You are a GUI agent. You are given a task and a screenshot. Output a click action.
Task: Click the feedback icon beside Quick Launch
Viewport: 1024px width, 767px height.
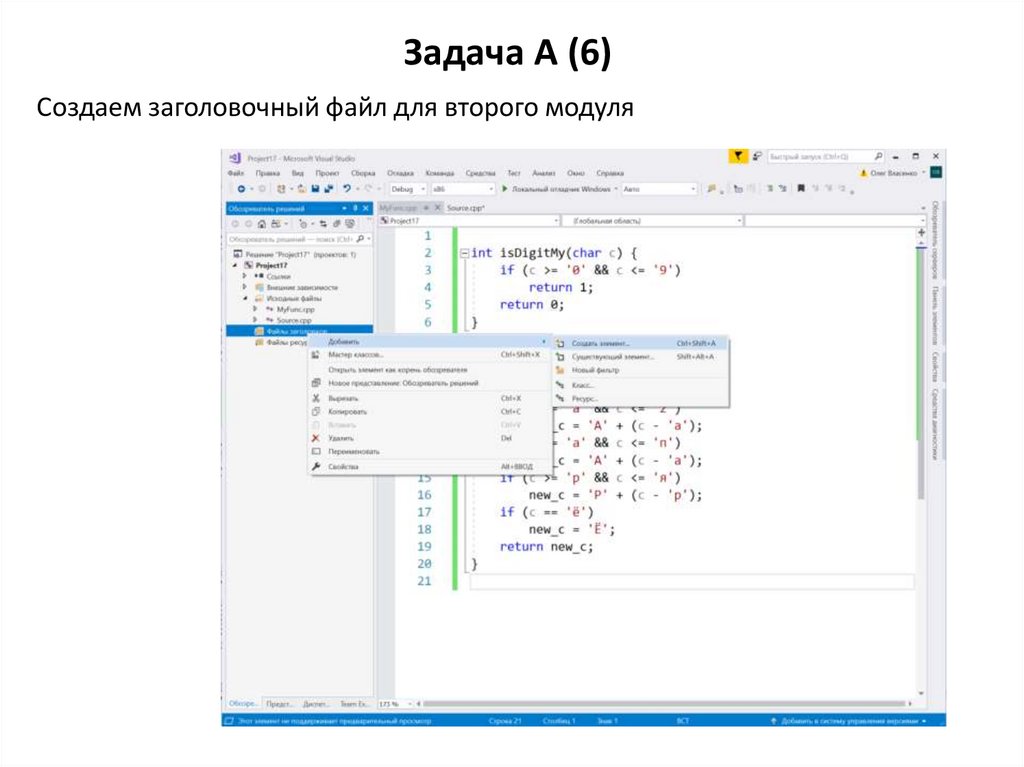pyautogui.click(x=757, y=156)
